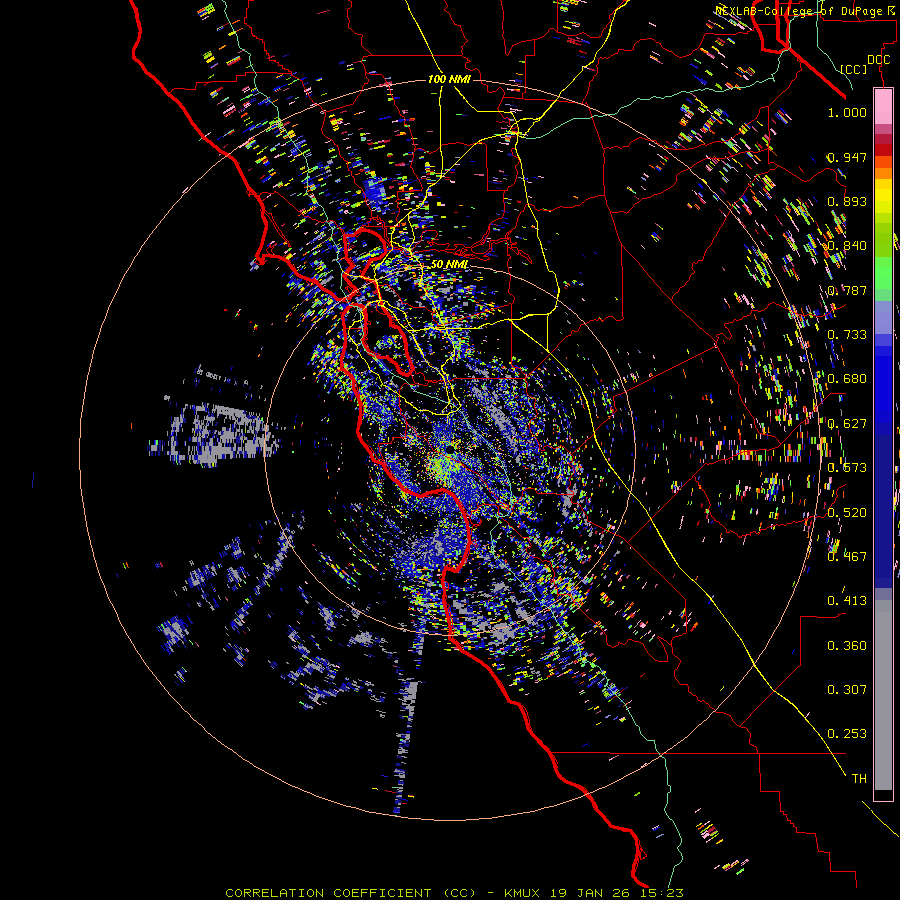Select the 0.840 scale value

[x=847, y=246]
